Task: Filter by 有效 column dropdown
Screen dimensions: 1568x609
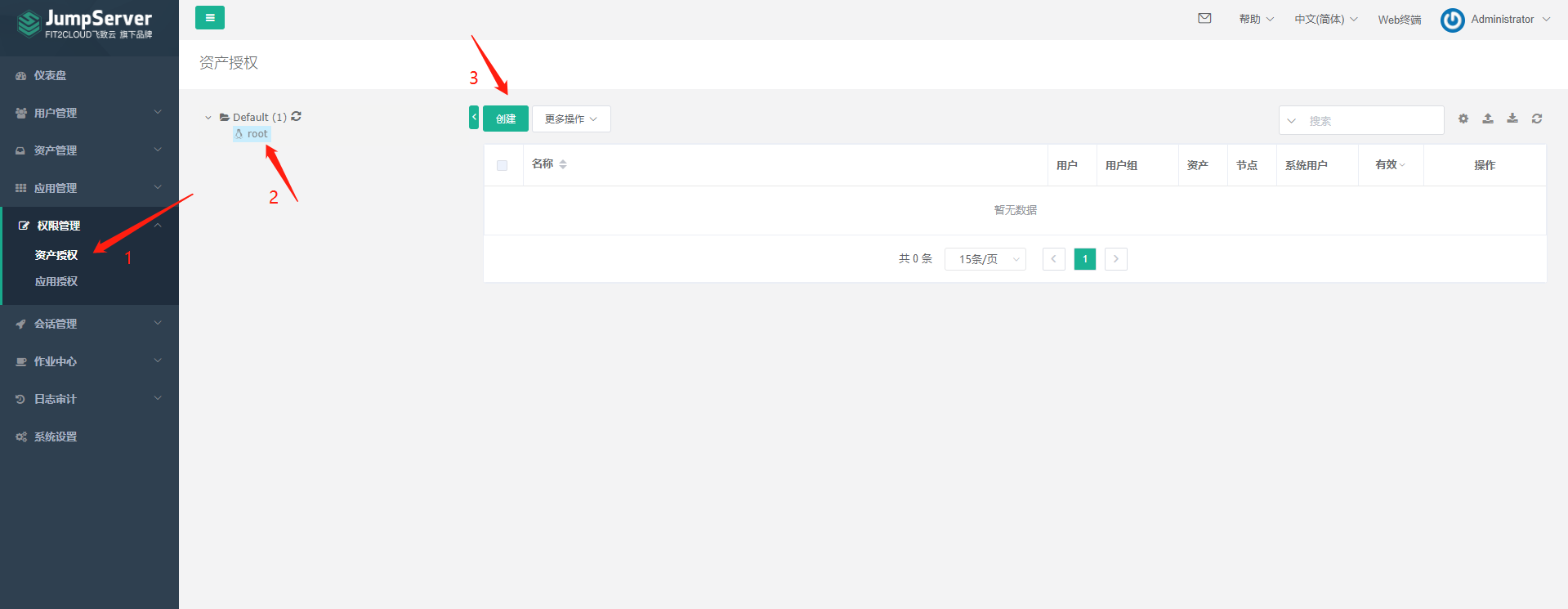Action: 1390,165
